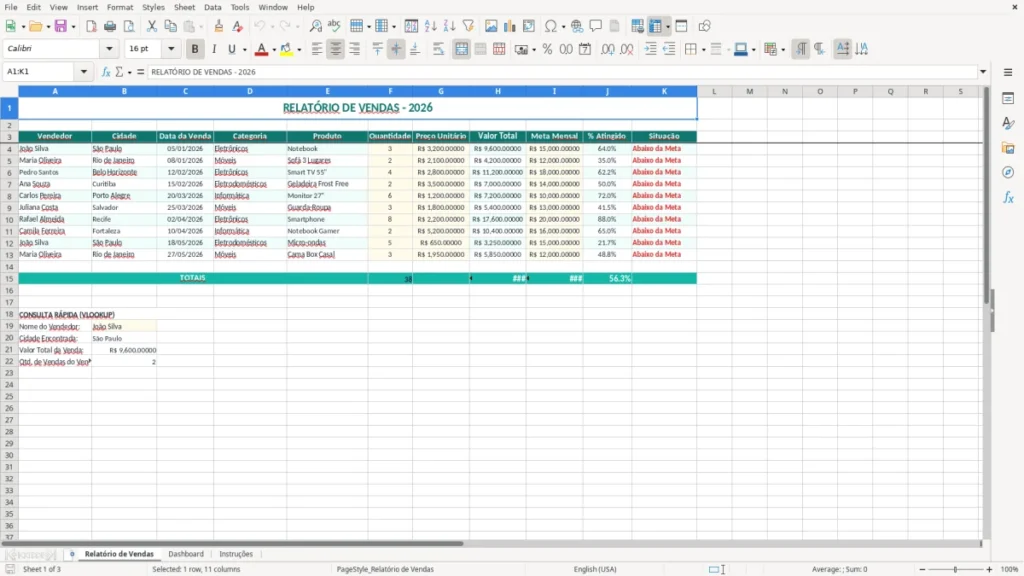Switch to Dashboard sheet tab
Image resolution: width=1024 pixels, height=576 pixels.
click(186, 554)
